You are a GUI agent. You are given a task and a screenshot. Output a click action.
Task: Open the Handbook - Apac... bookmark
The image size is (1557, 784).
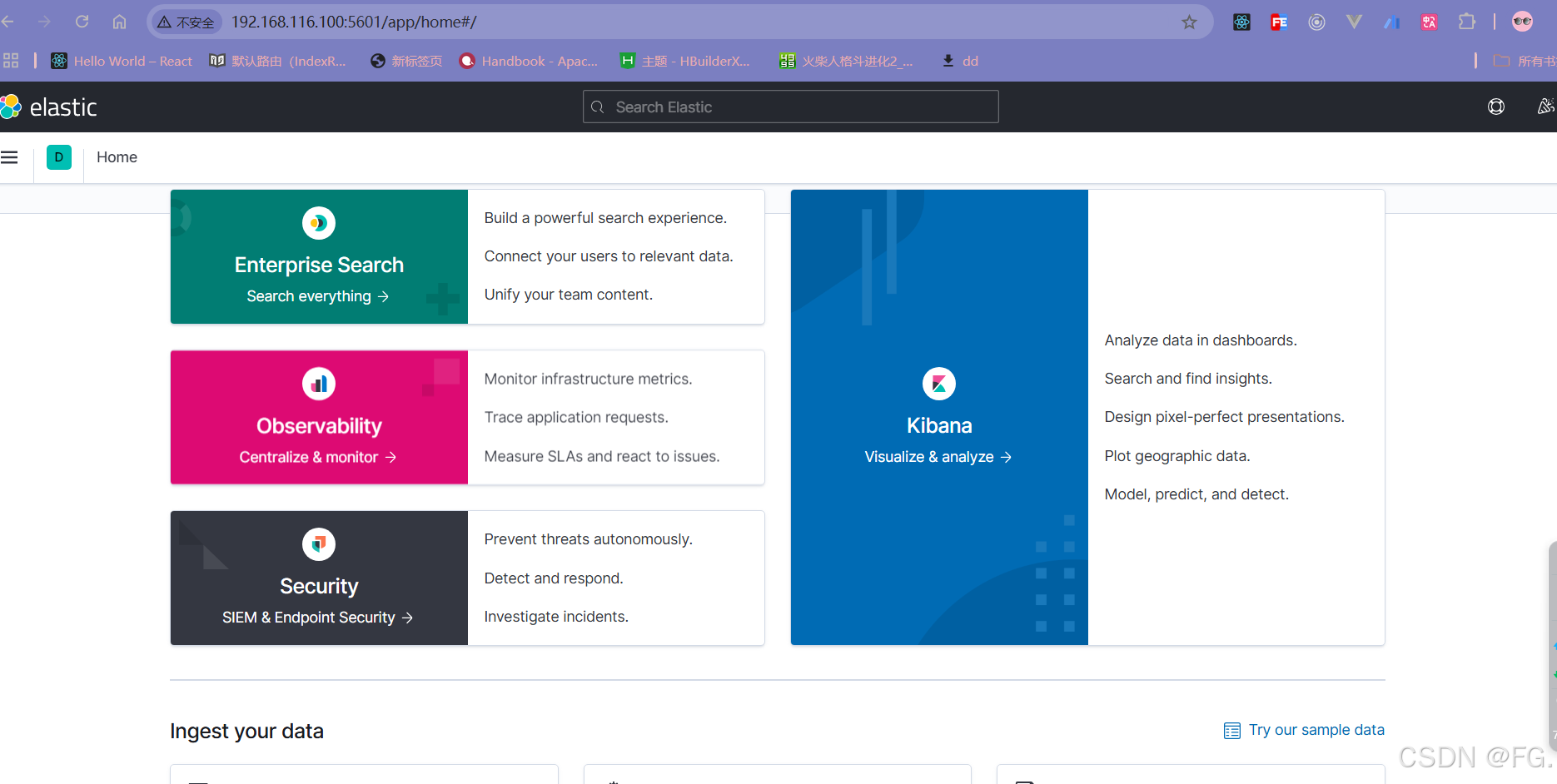pos(529,61)
